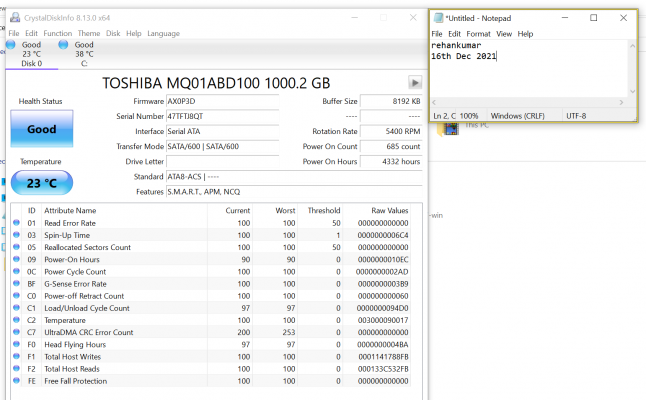Open Notepad Edit menu
The image size is (646, 400).
(454, 34)
